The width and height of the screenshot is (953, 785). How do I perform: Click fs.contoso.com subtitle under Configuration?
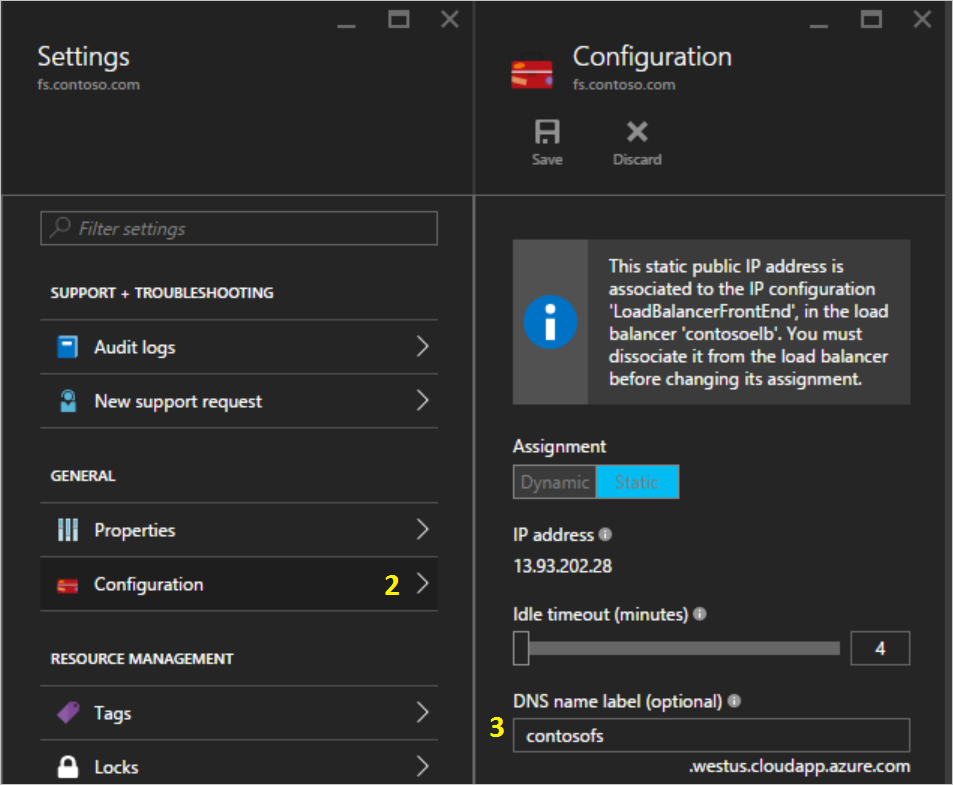(x=624, y=84)
